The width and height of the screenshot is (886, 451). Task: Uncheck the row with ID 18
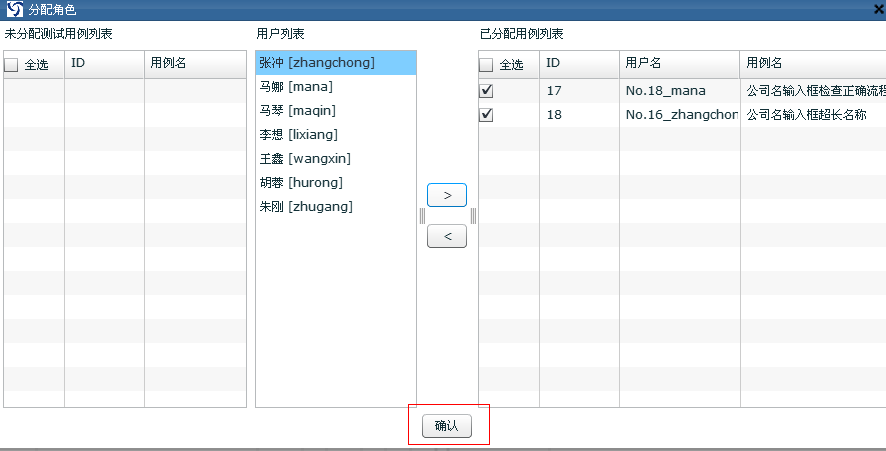[x=487, y=115]
